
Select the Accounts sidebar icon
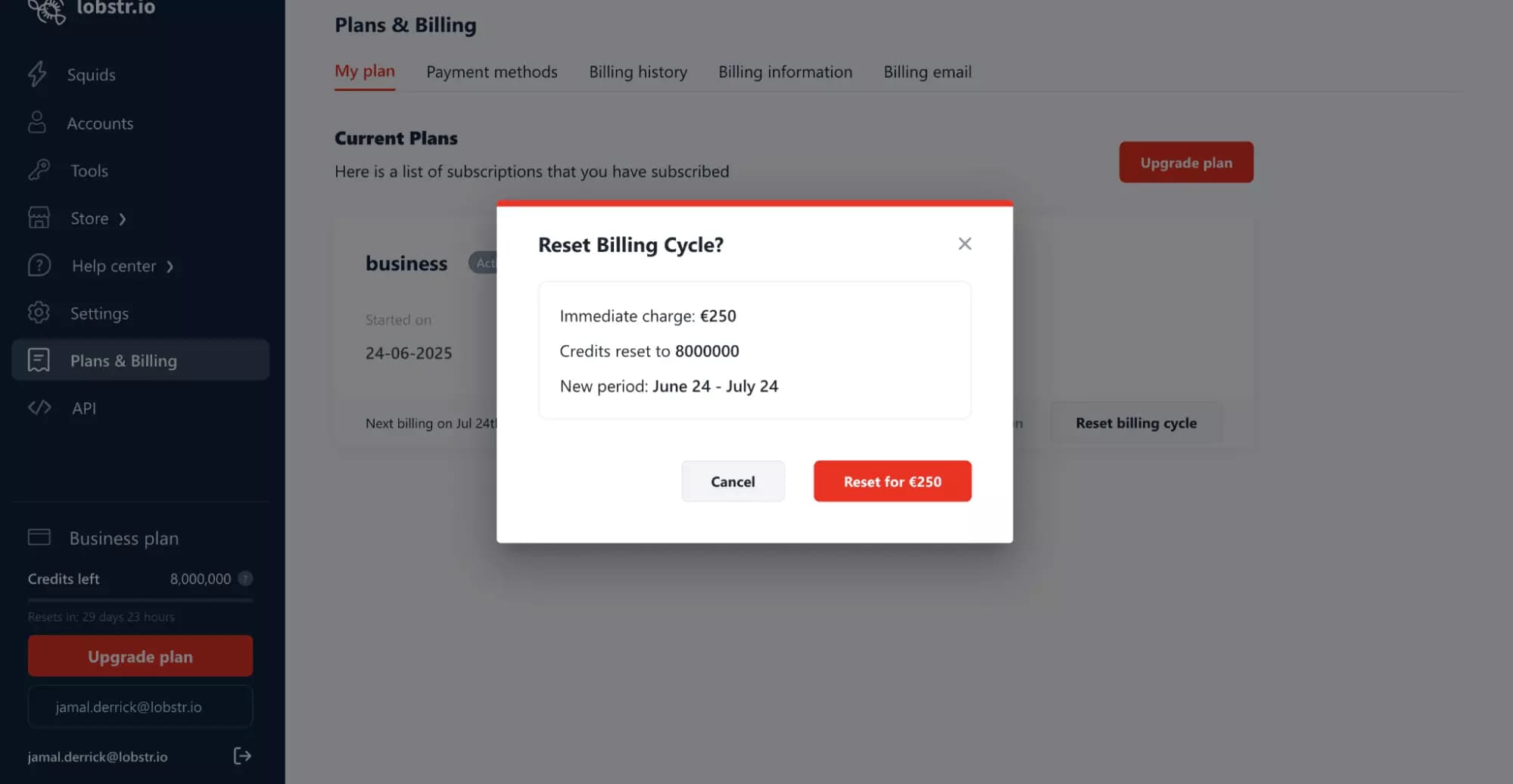point(38,122)
